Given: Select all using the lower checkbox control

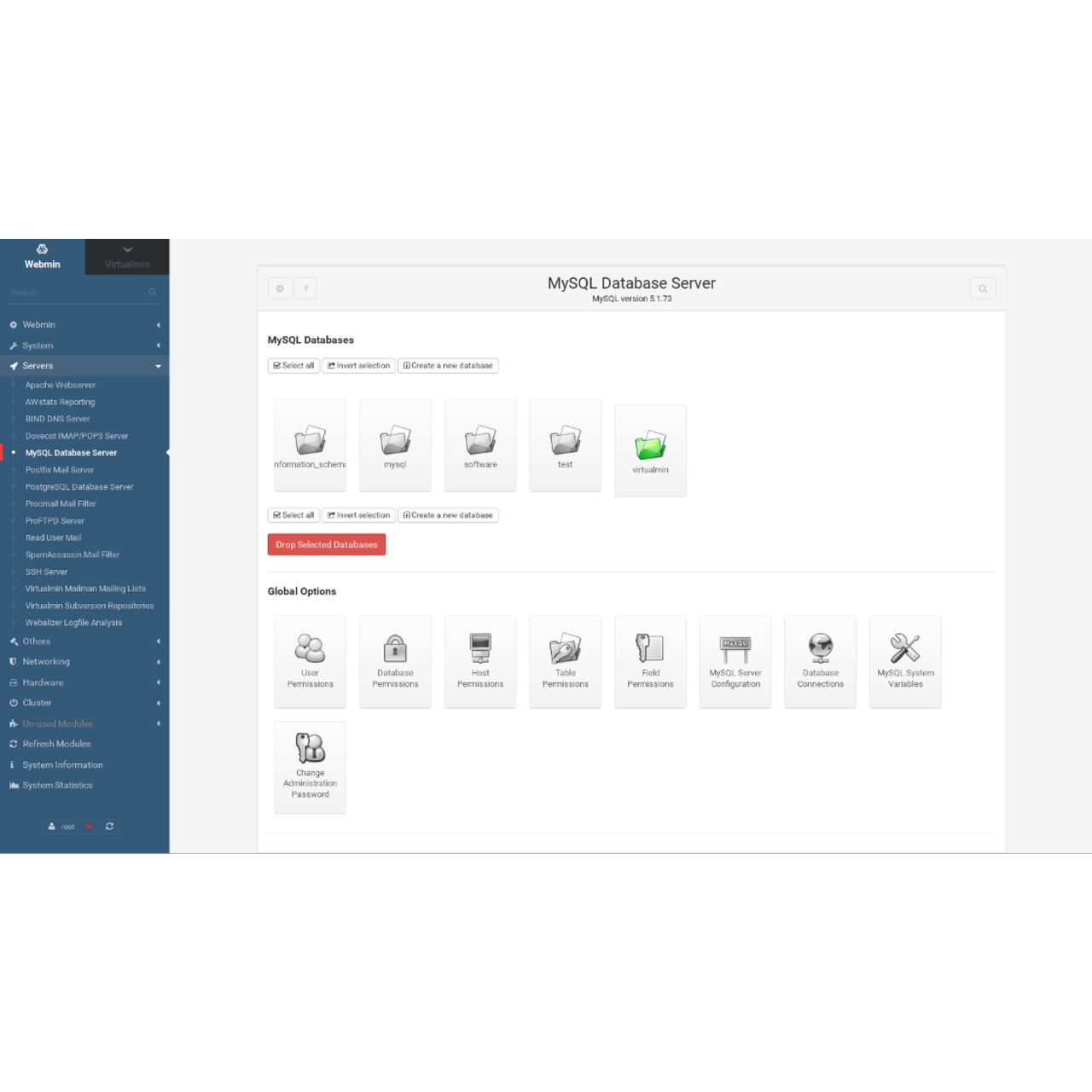Looking at the screenshot, I should pyautogui.click(x=293, y=515).
